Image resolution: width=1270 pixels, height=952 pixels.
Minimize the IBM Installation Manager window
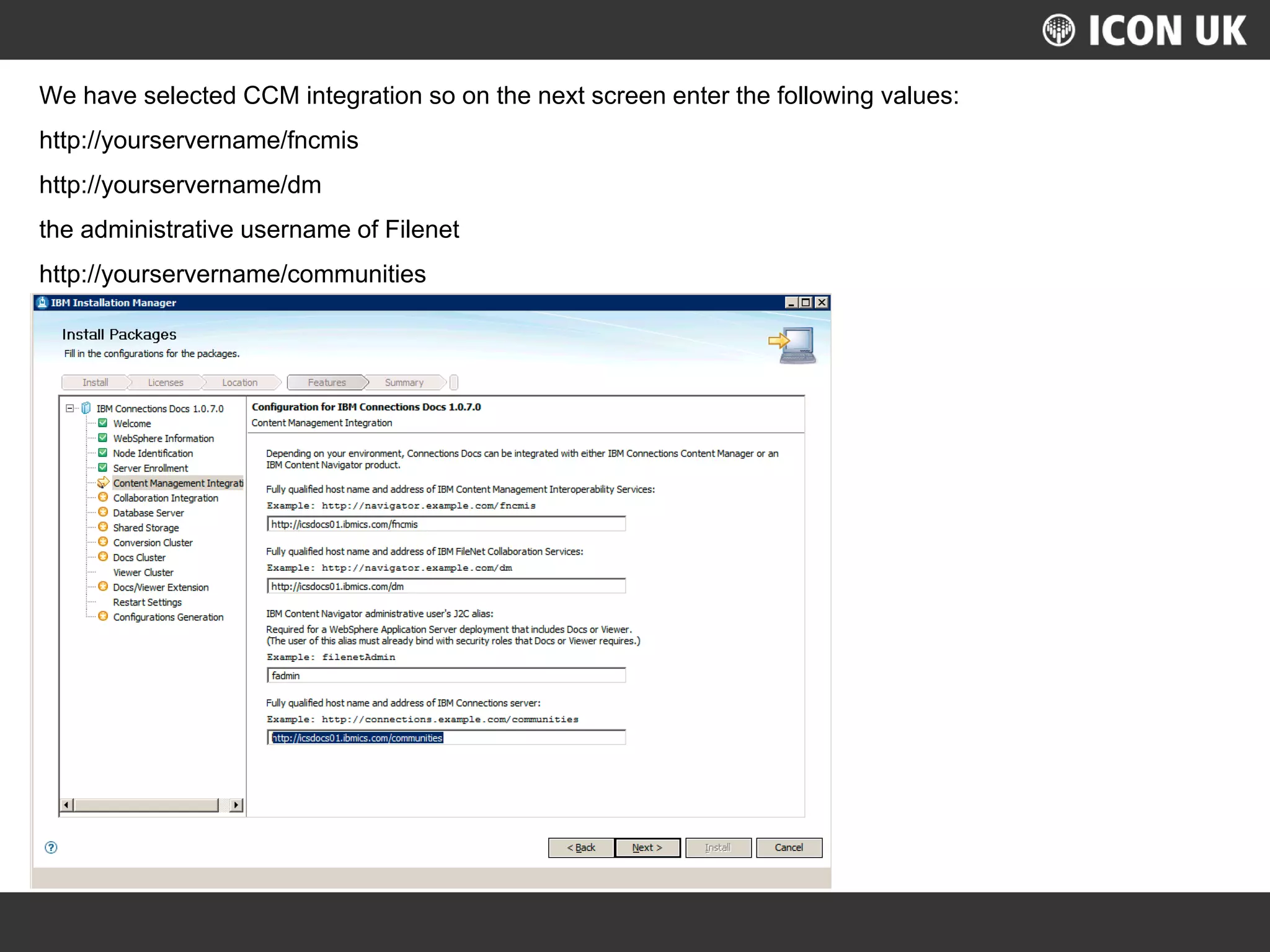[791, 302]
